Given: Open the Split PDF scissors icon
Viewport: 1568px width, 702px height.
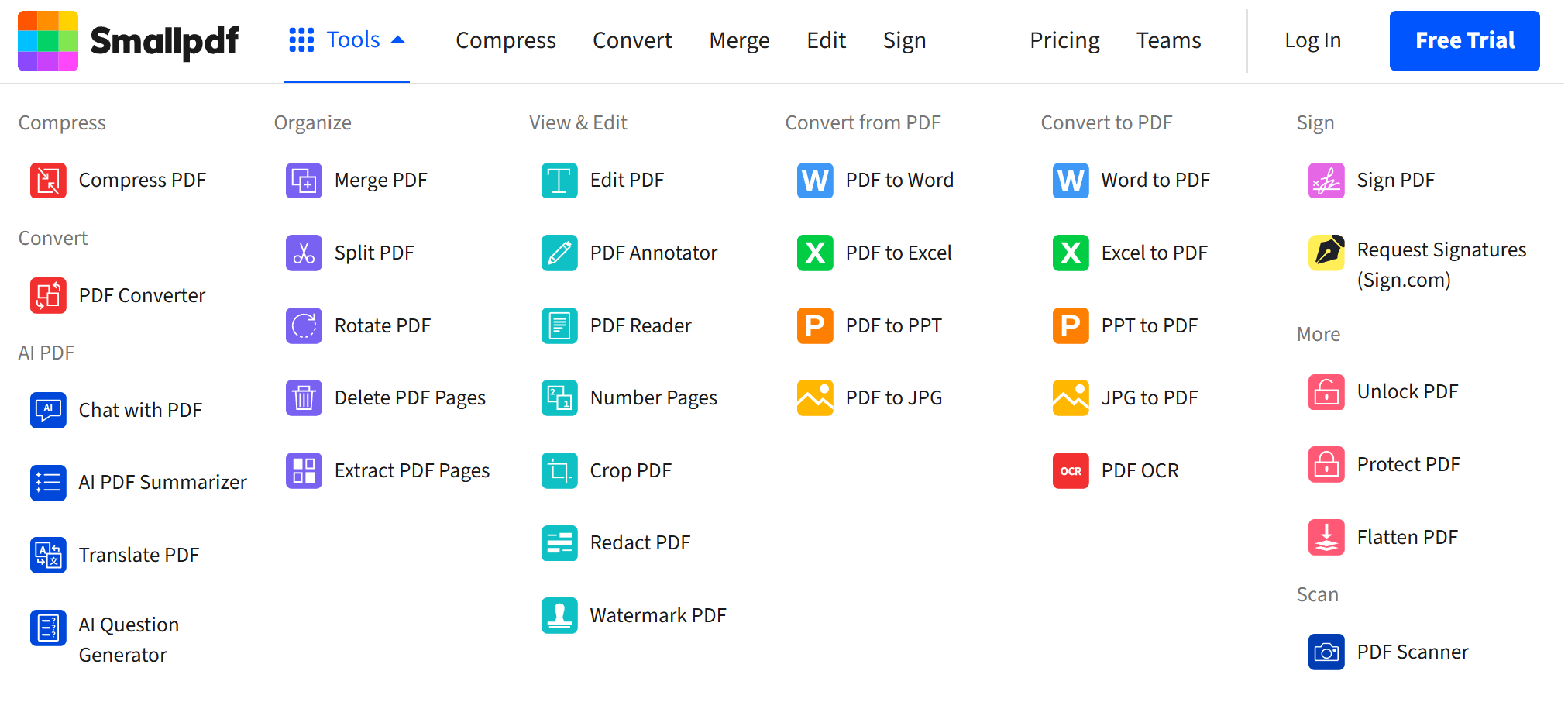Looking at the screenshot, I should click(304, 253).
